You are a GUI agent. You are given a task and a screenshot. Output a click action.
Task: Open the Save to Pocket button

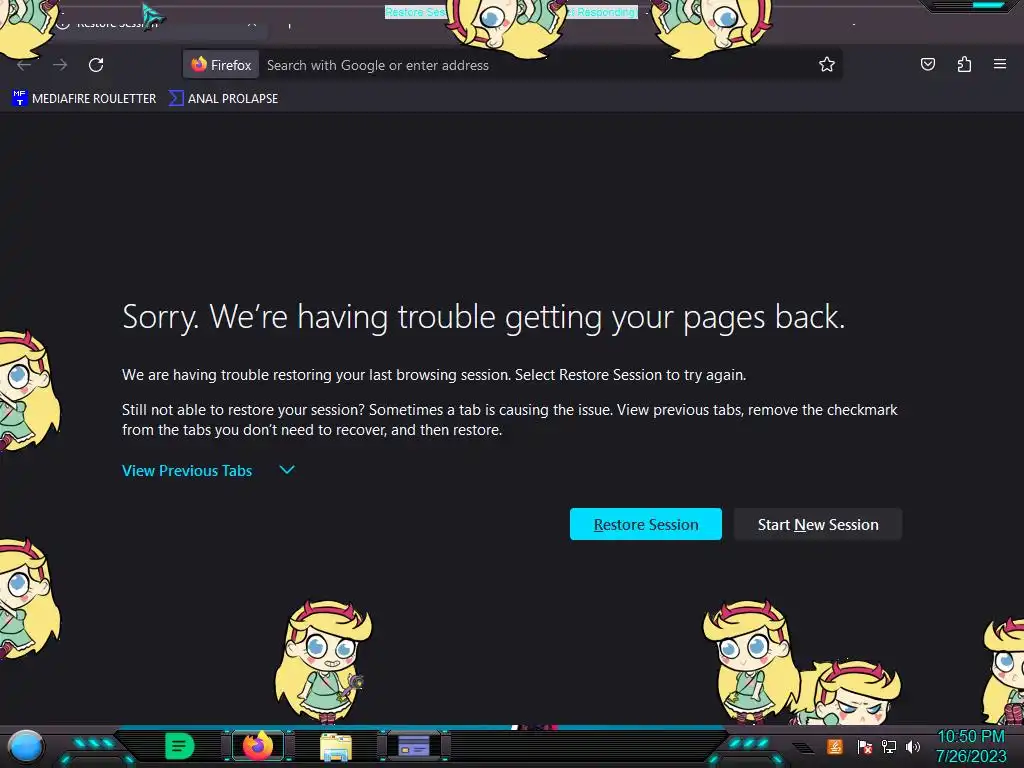tap(927, 64)
